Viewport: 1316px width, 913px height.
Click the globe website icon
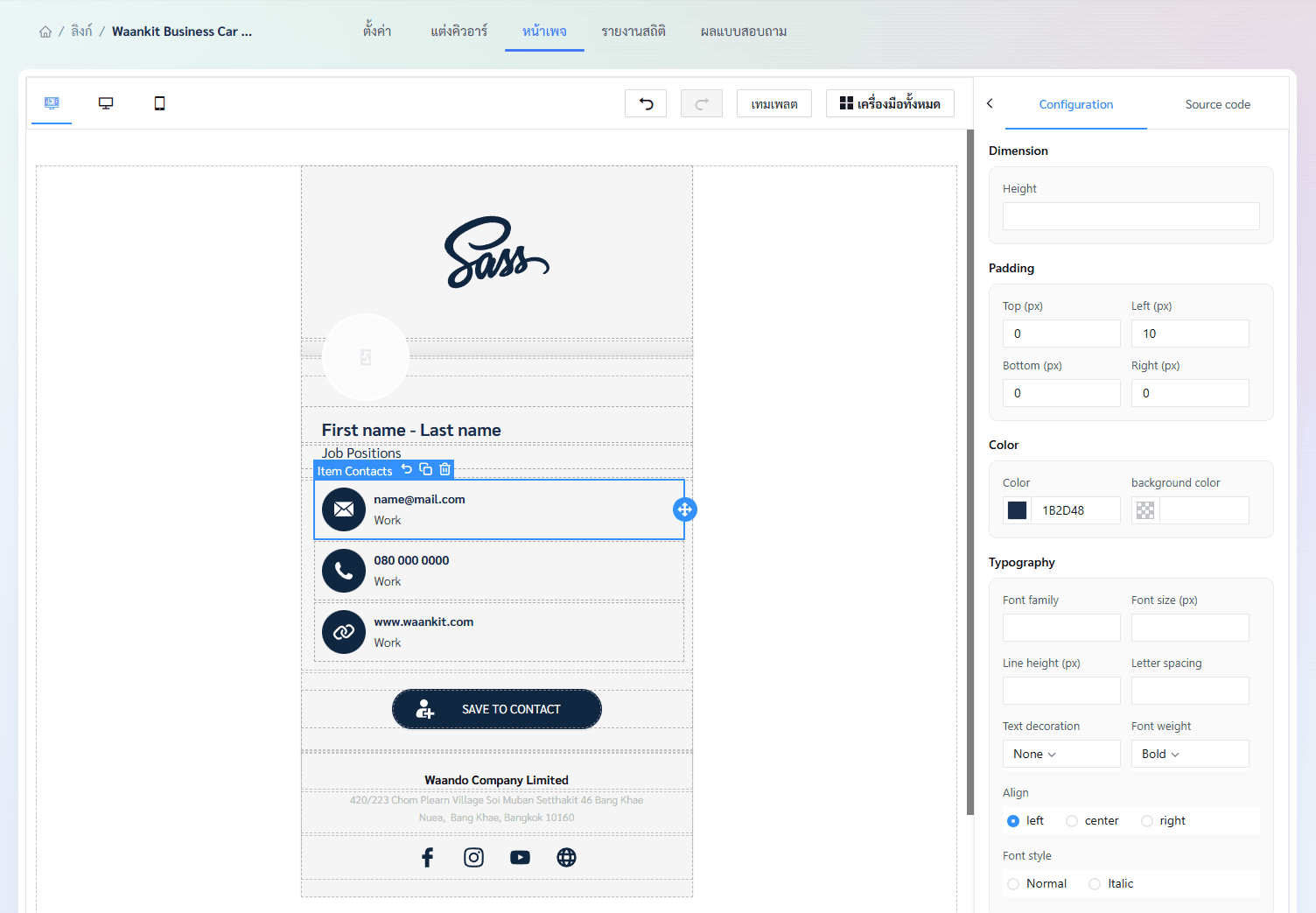click(x=566, y=857)
